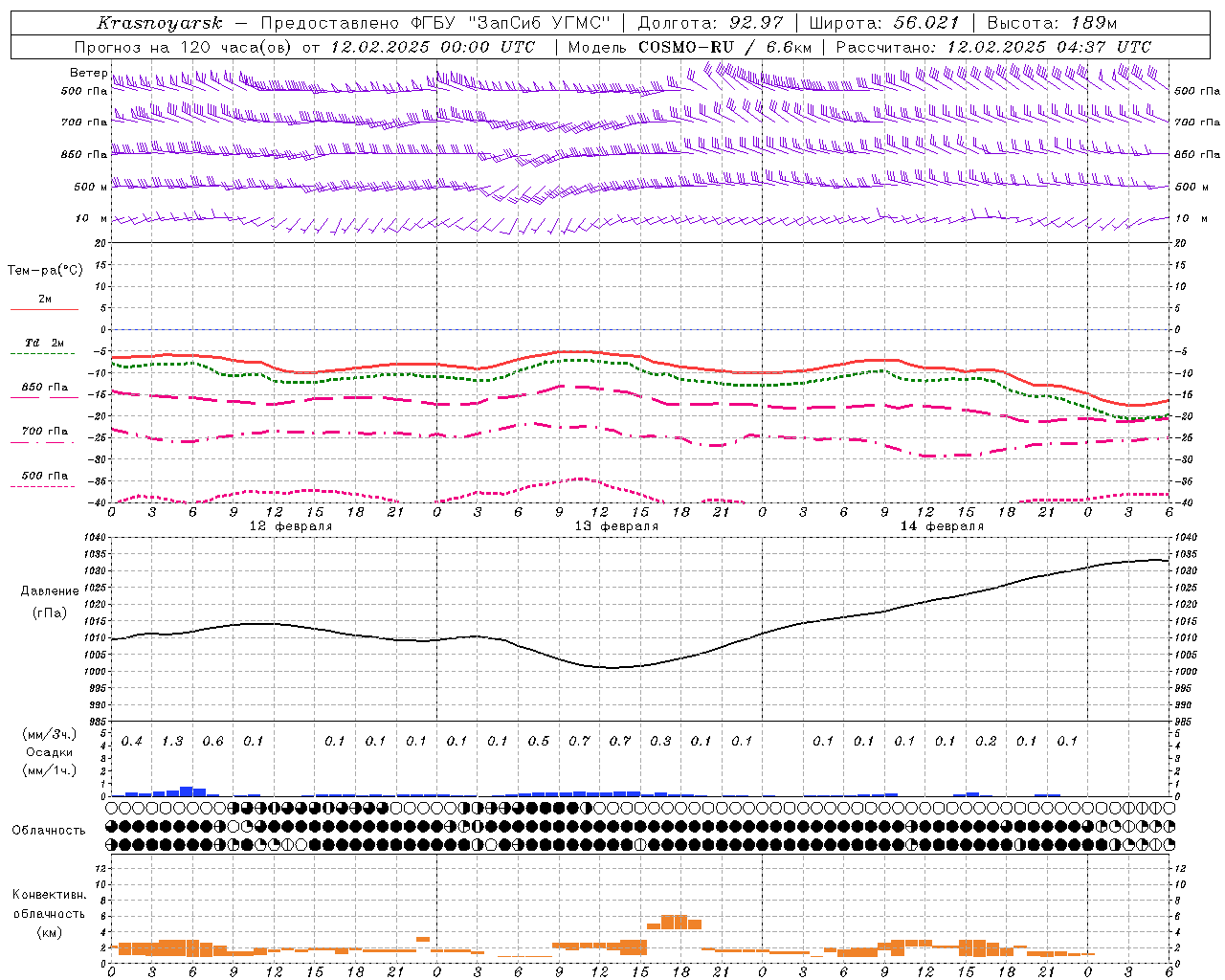Click the (мм/3ч.) units label
The width and height of the screenshot is (1225, 980).
coord(50,734)
